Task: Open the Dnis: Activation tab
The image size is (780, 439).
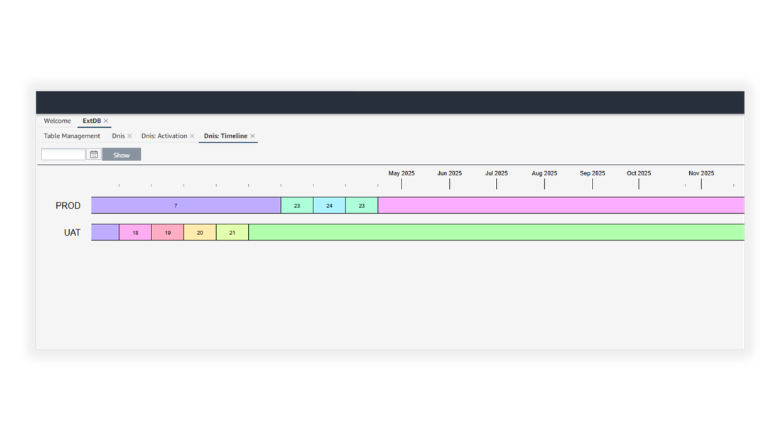Action: click(x=164, y=136)
